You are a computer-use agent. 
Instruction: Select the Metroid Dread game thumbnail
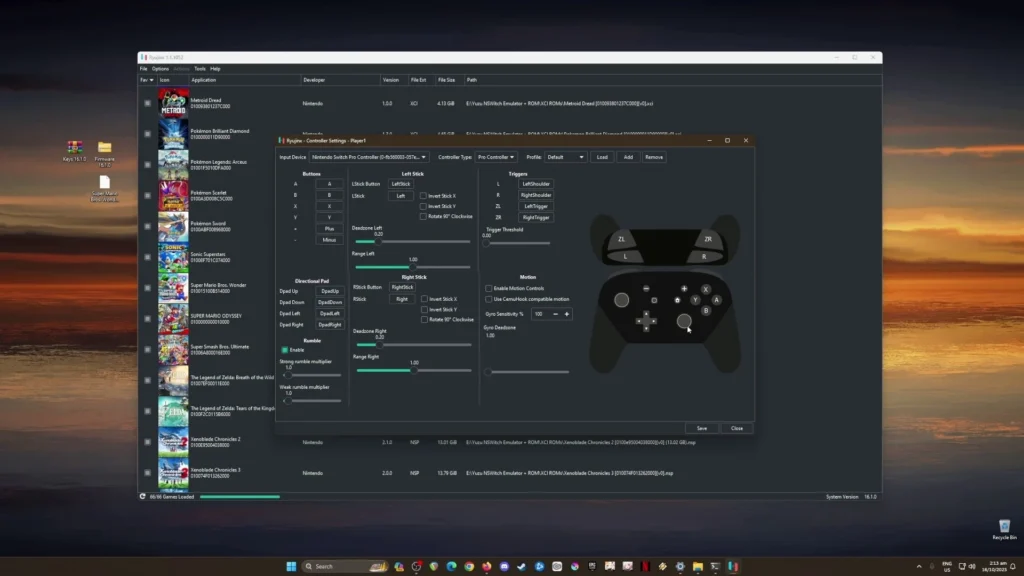click(x=173, y=103)
